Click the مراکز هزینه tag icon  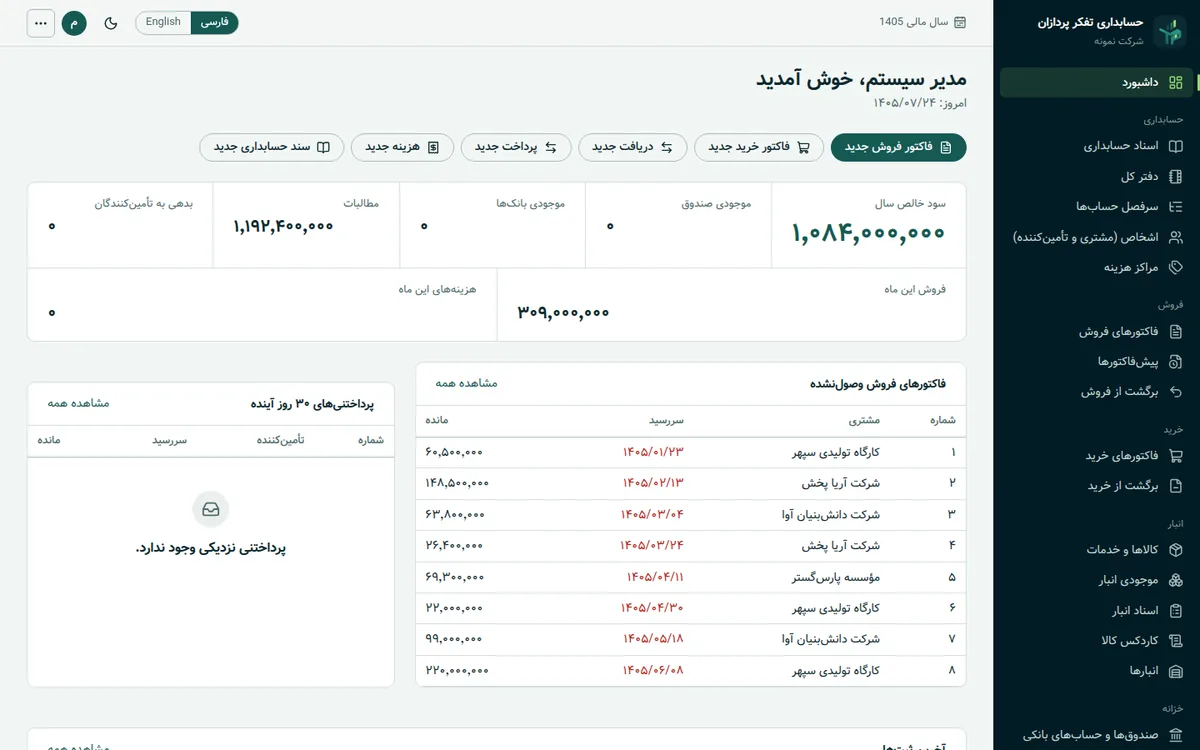(x=1176, y=267)
